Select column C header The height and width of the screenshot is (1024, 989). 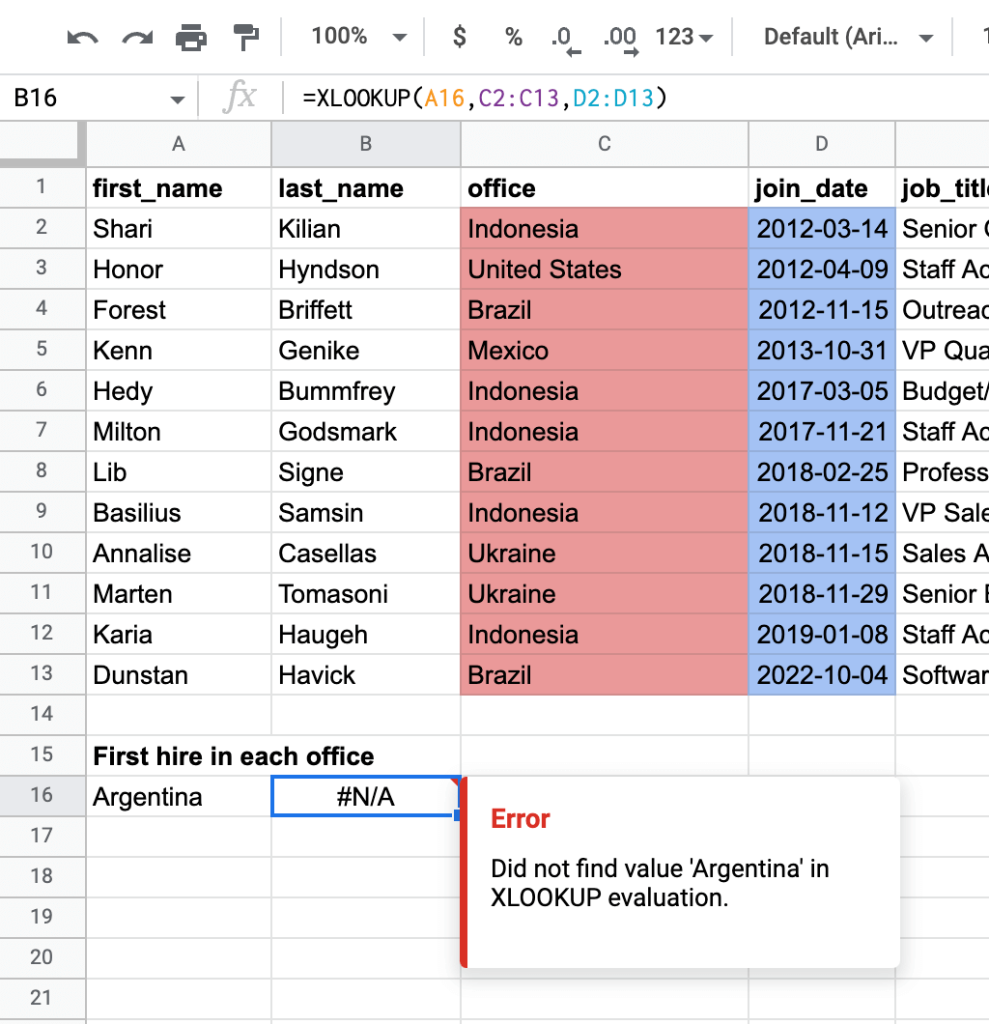coord(604,144)
